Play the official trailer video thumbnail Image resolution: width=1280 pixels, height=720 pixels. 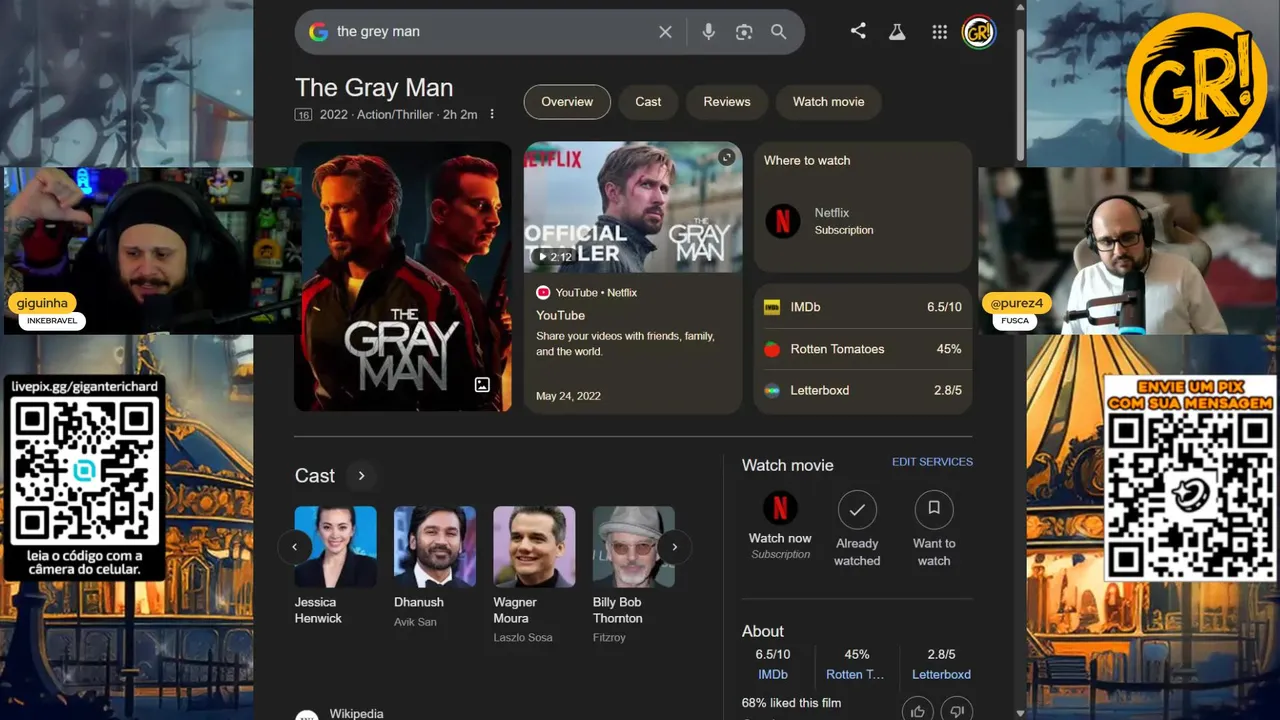(x=633, y=207)
